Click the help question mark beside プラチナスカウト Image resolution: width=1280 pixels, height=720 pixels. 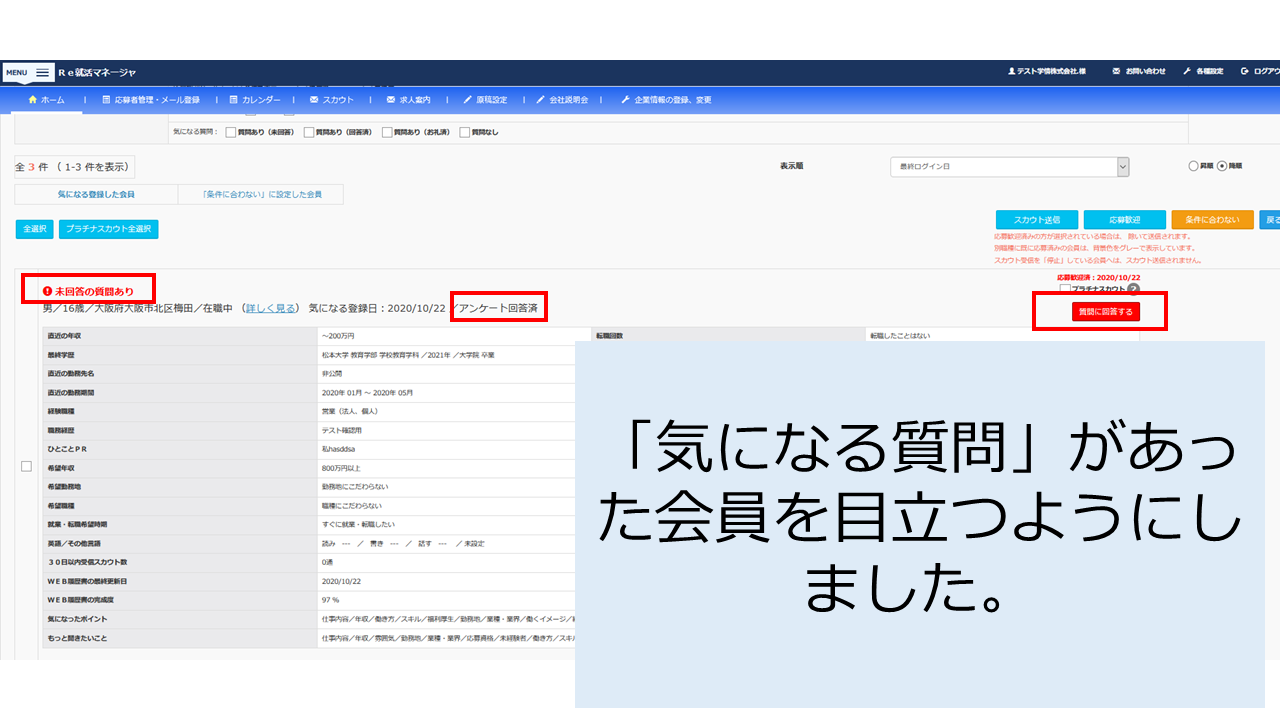coord(1133,289)
